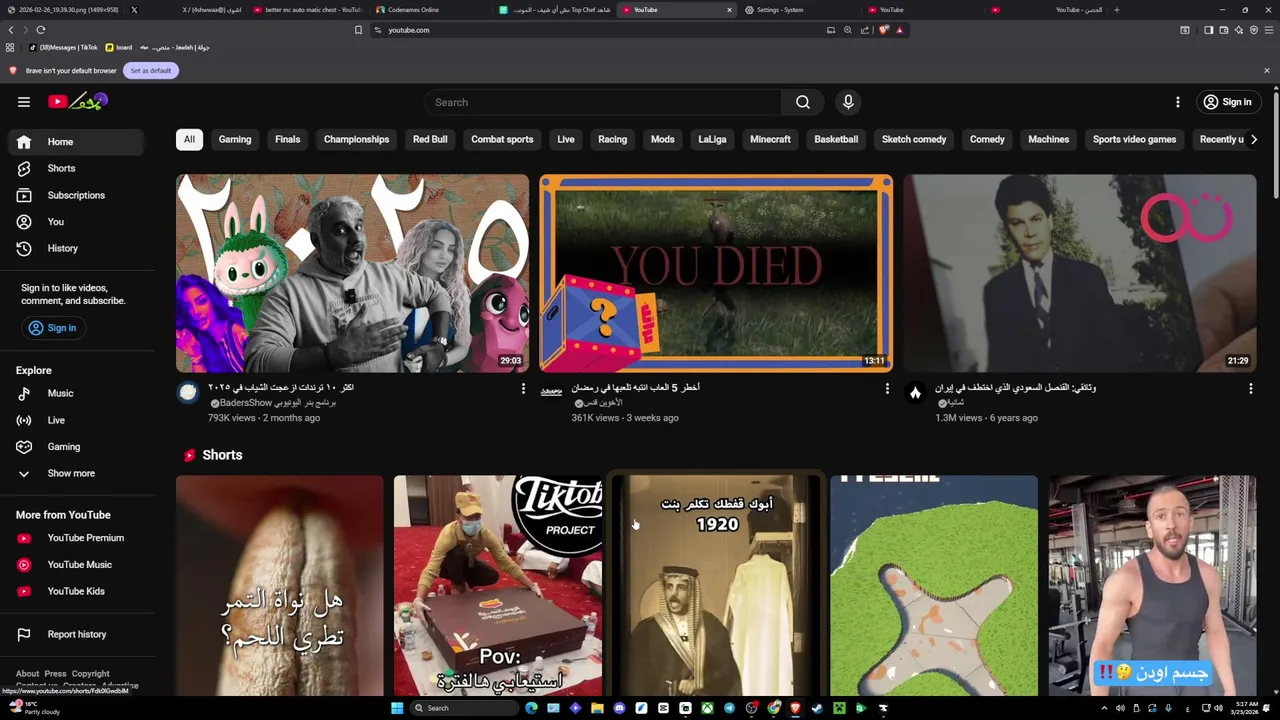Select the Live filter chip
Viewport: 1280px width, 720px height.
566,139
